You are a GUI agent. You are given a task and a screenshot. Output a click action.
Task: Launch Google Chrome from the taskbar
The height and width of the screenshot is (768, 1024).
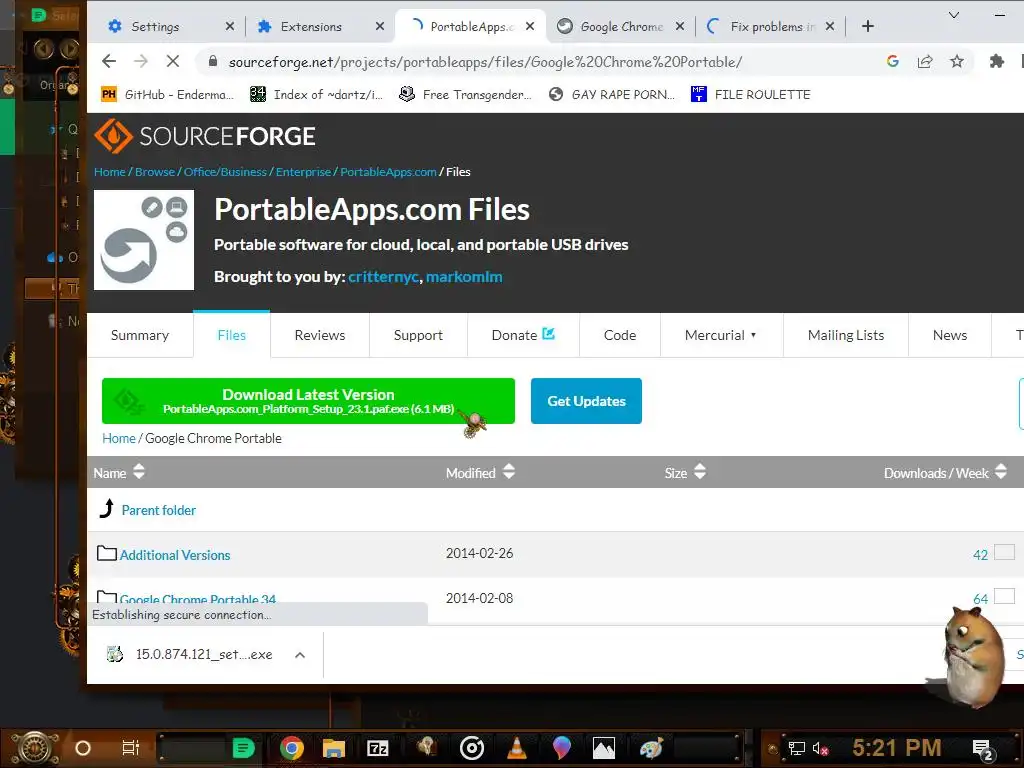coord(292,748)
